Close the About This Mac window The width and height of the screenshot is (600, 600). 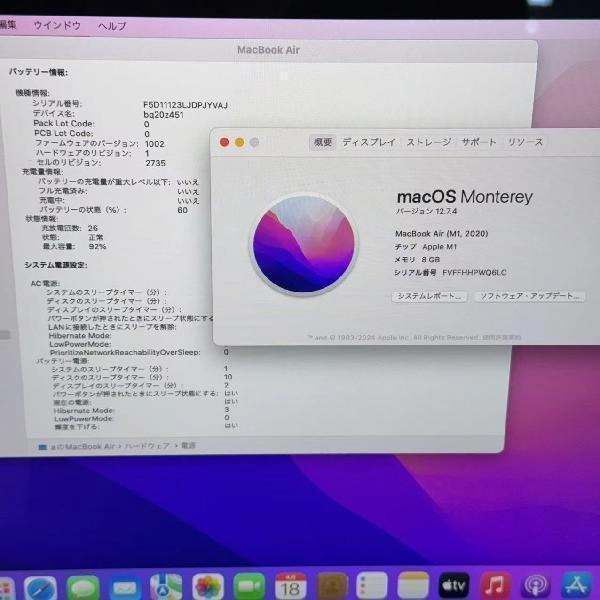click(x=225, y=142)
